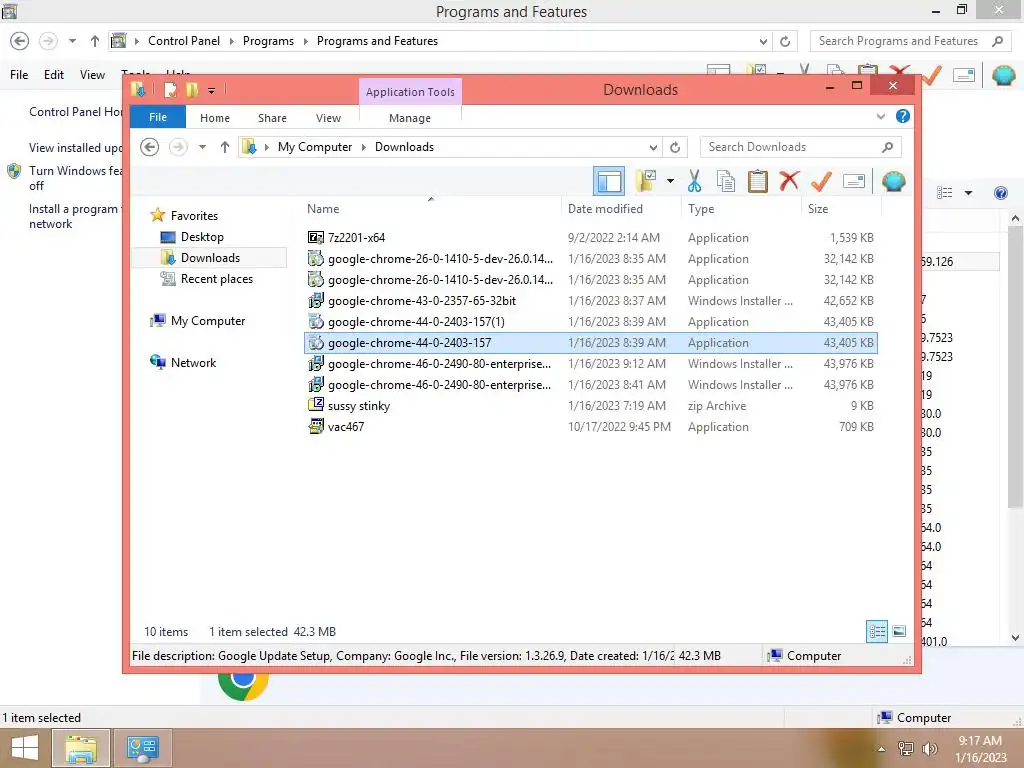The height and width of the screenshot is (768, 1024).
Task: Expand the ribbon with the chevron in Downloads
Action: tap(880, 117)
